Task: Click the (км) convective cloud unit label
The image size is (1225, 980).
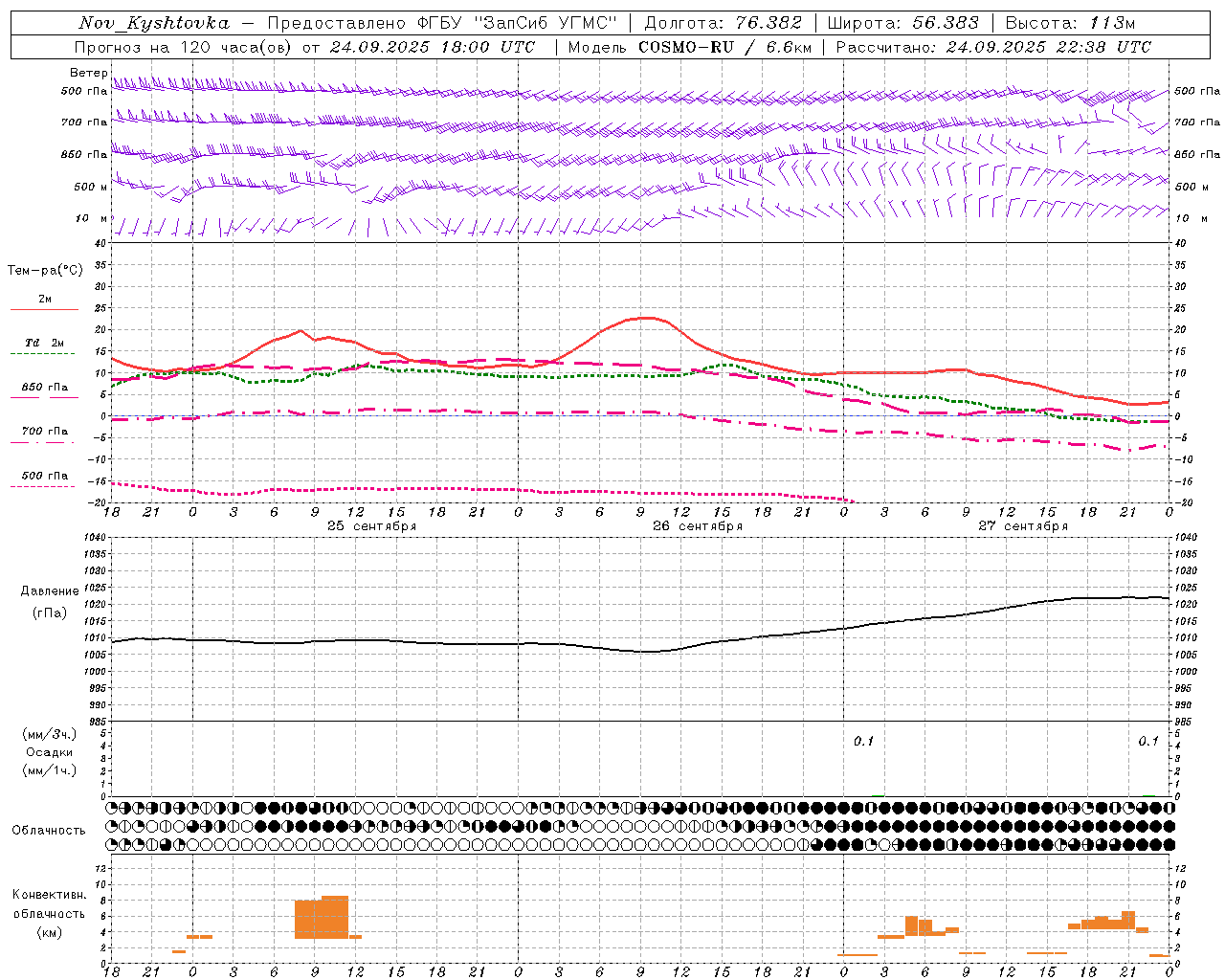Action: tap(49, 932)
